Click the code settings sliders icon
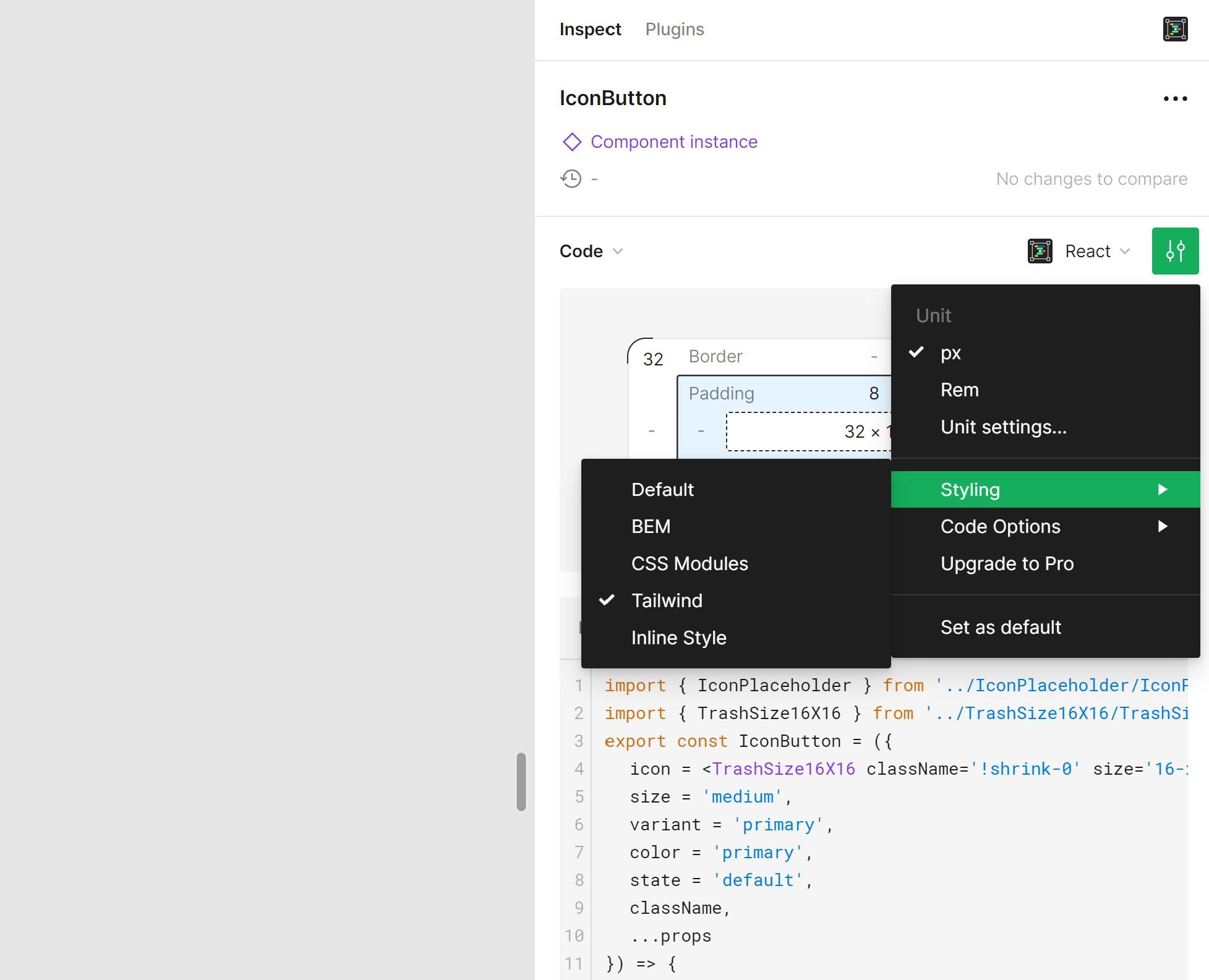 point(1176,250)
